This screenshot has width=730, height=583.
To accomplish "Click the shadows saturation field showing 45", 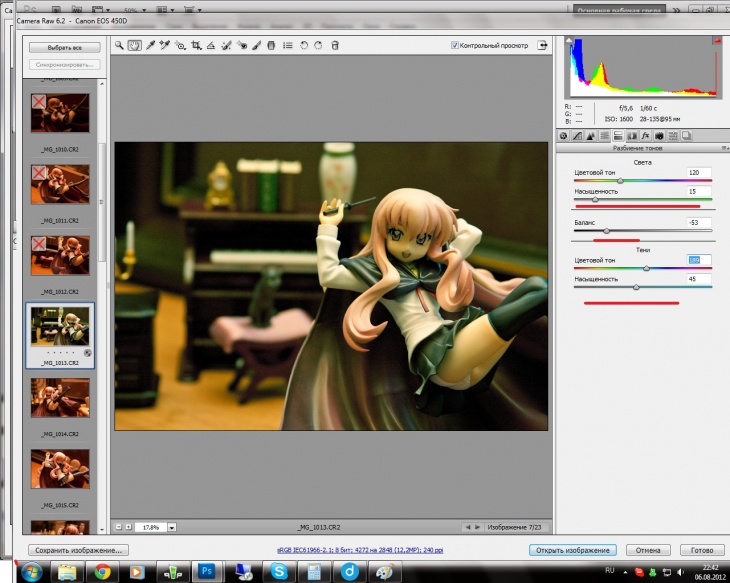I will [x=699, y=278].
